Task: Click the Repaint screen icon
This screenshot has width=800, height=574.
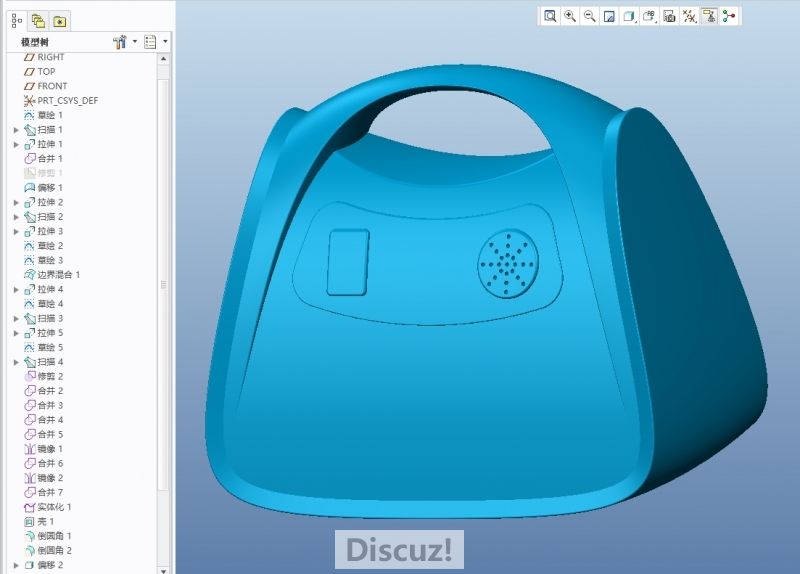Action: [x=609, y=16]
